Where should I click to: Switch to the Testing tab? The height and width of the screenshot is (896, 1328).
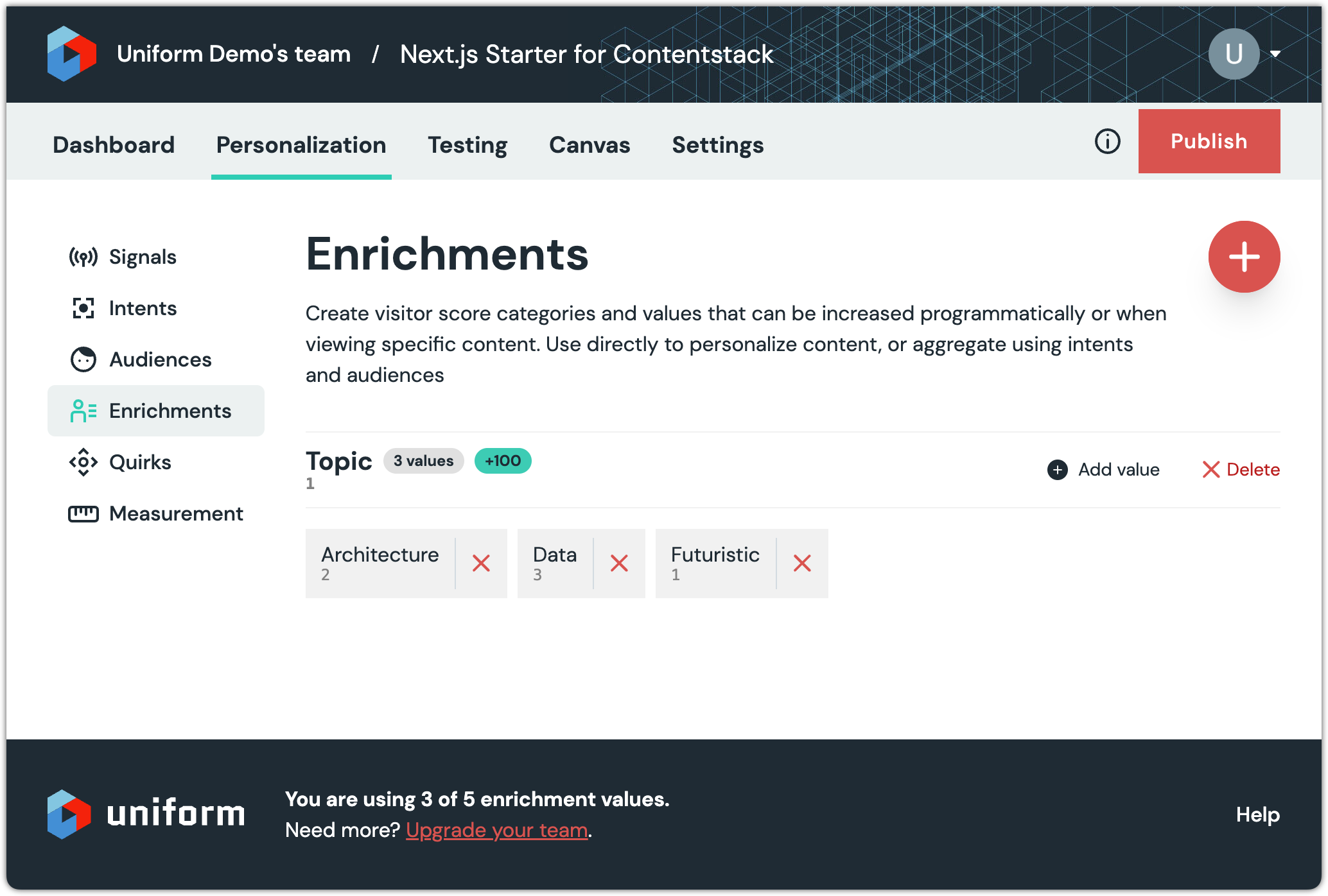click(x=467, y=145)
